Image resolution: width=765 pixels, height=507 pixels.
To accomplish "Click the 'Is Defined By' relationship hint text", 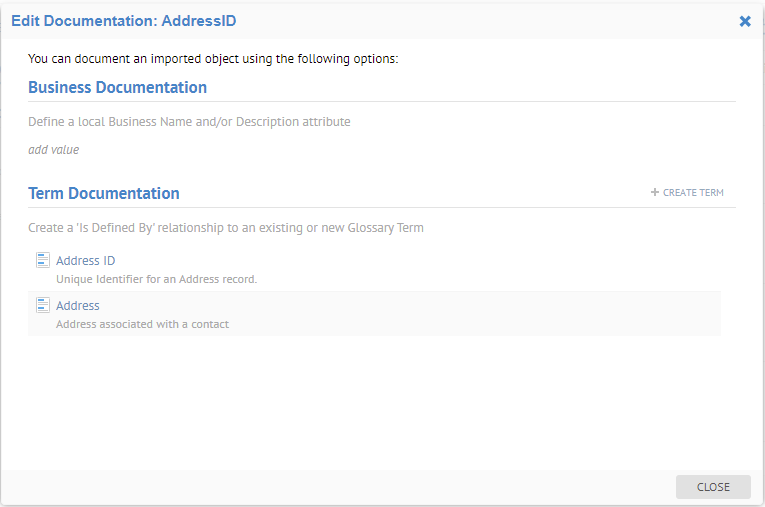I will [225, 228].
